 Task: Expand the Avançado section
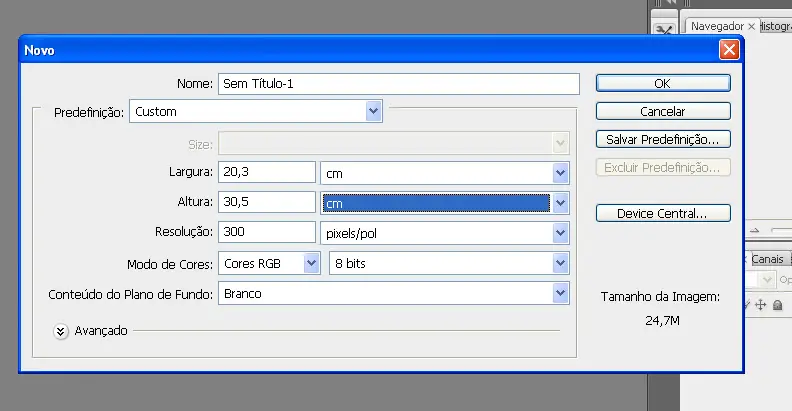[61, 331]
